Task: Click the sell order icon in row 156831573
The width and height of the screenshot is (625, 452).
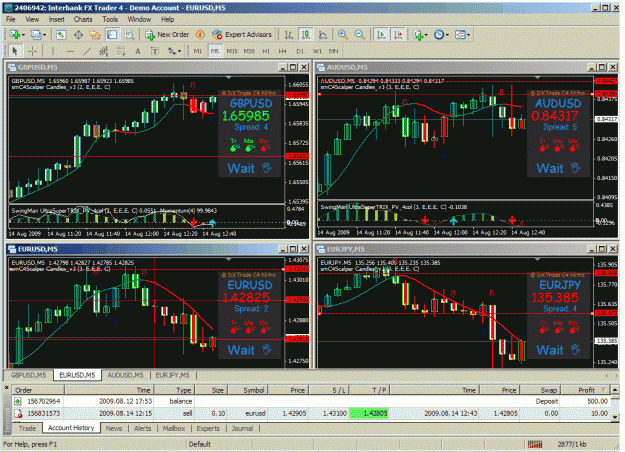Action: [x=18, y=413]
